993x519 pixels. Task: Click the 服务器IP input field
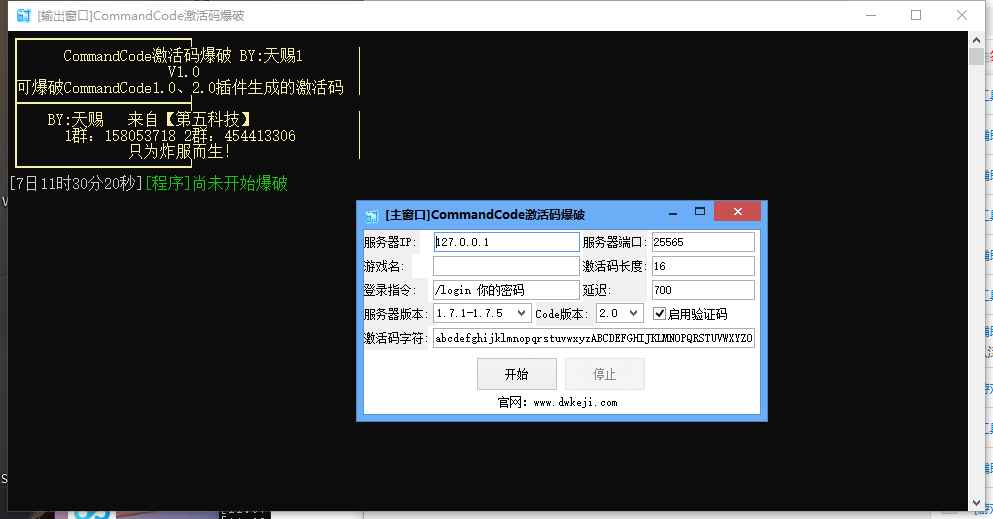point(506,242)
